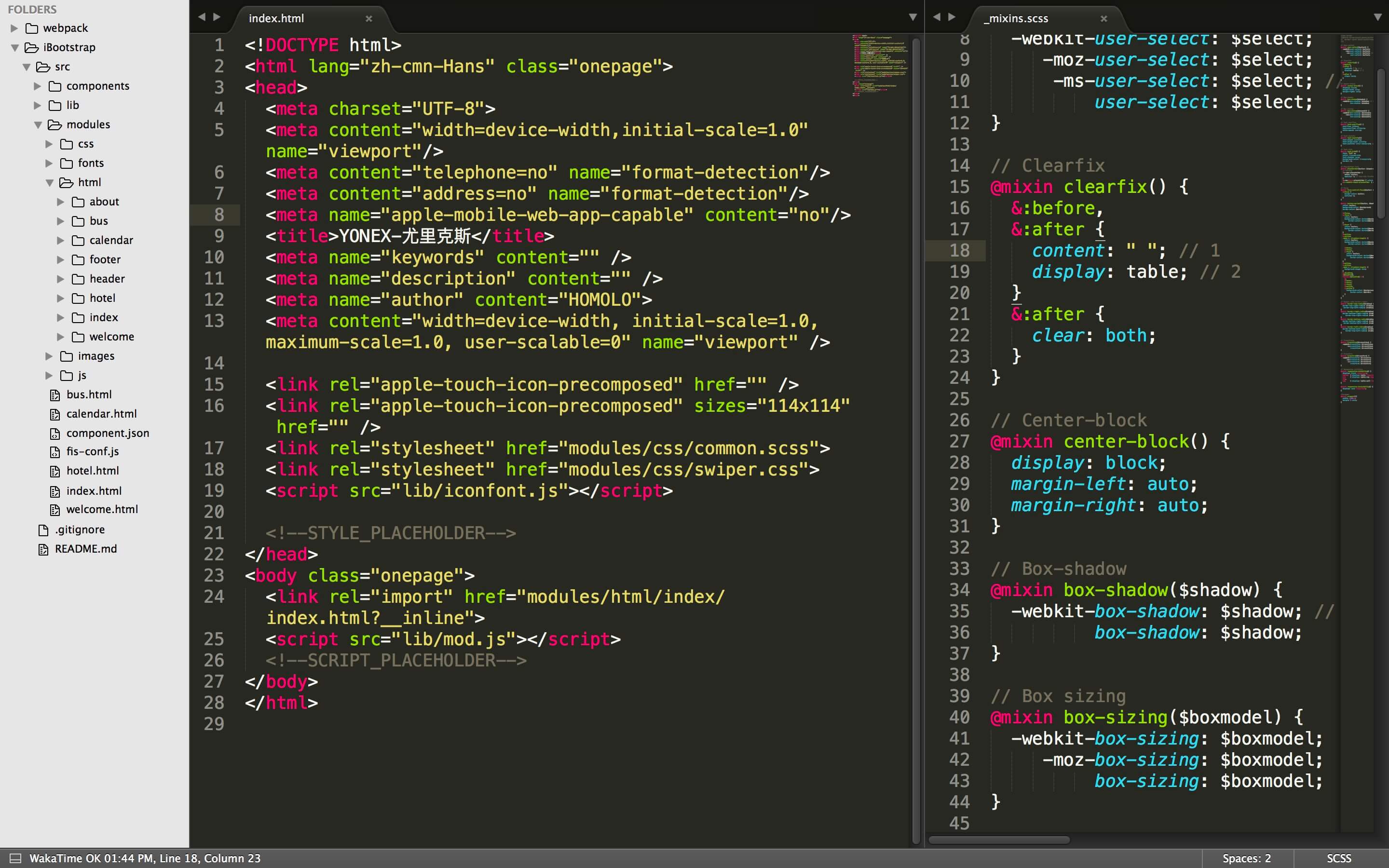
Task: Go to next tab in left pane
Action: coord(217,17)
